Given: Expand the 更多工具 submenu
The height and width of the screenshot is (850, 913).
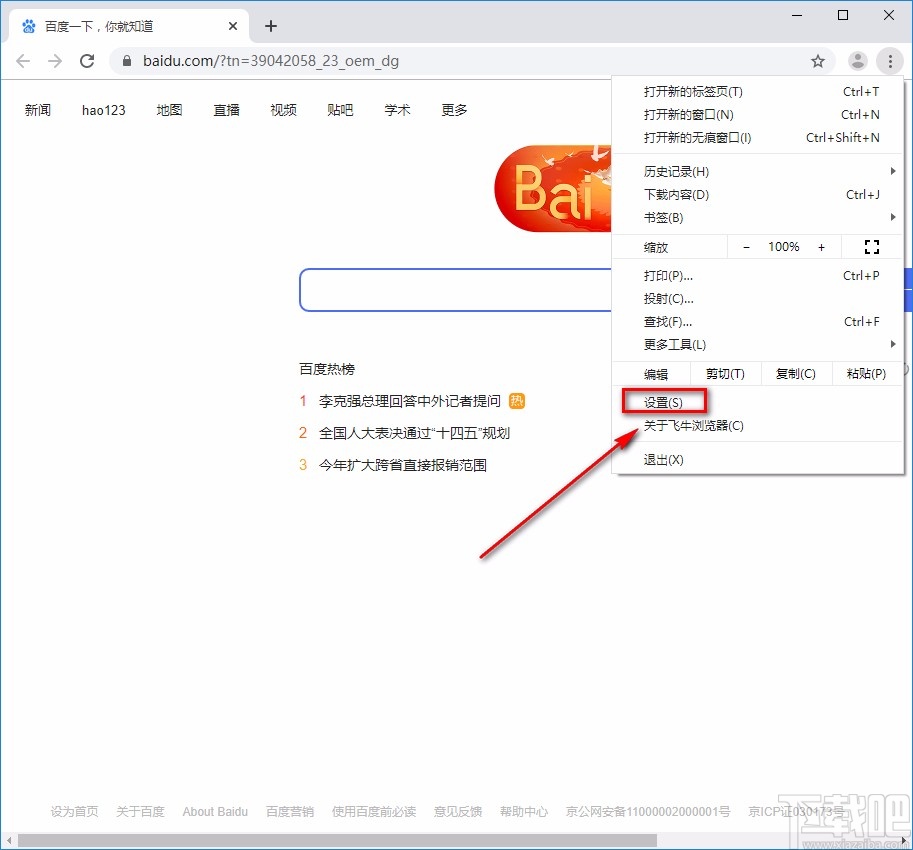Looking at the screenshot, I should pyautogui.click(x=677, y=344).
